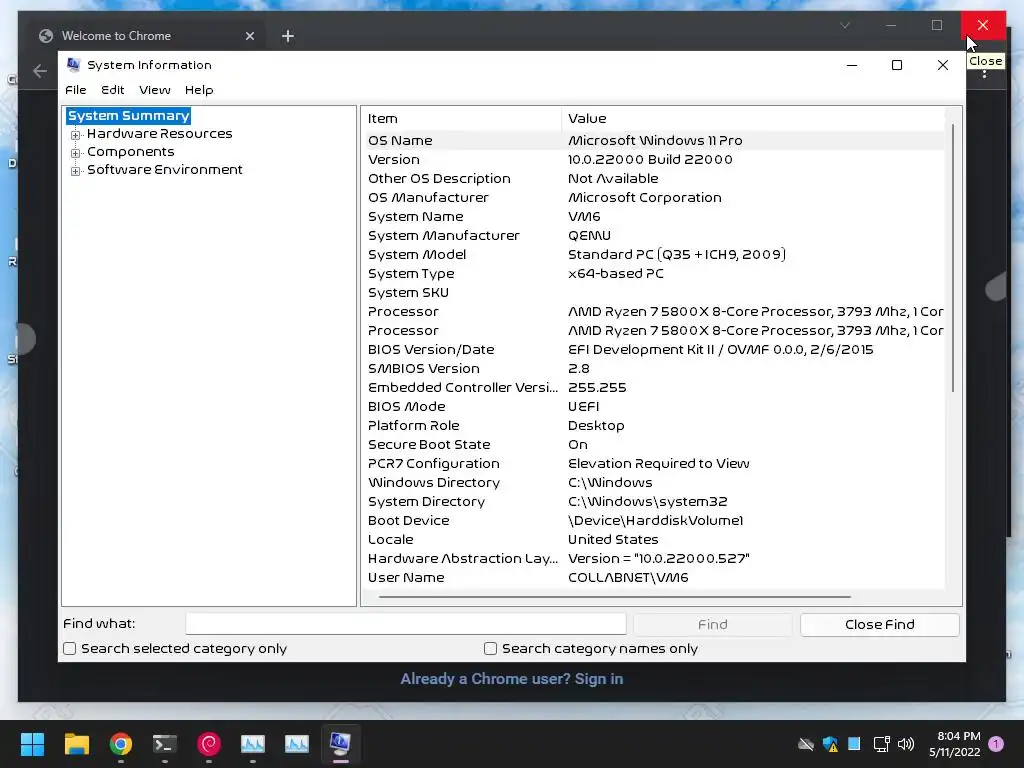The image size is (1024, 768).
Task: Focus the Find what input field
Action: coord(406,624)
